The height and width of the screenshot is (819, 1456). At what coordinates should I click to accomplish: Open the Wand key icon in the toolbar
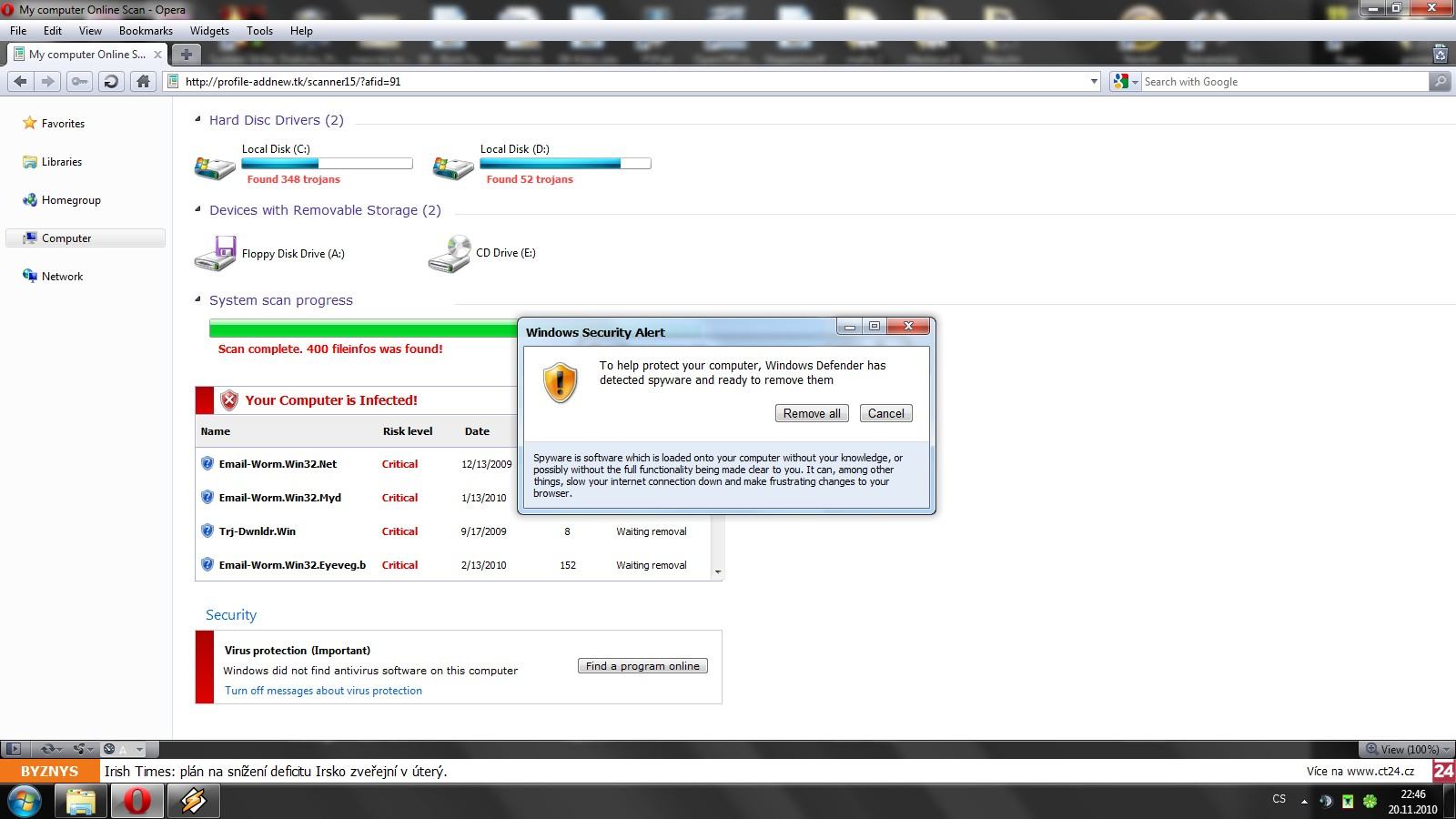[x=80, y=81]
